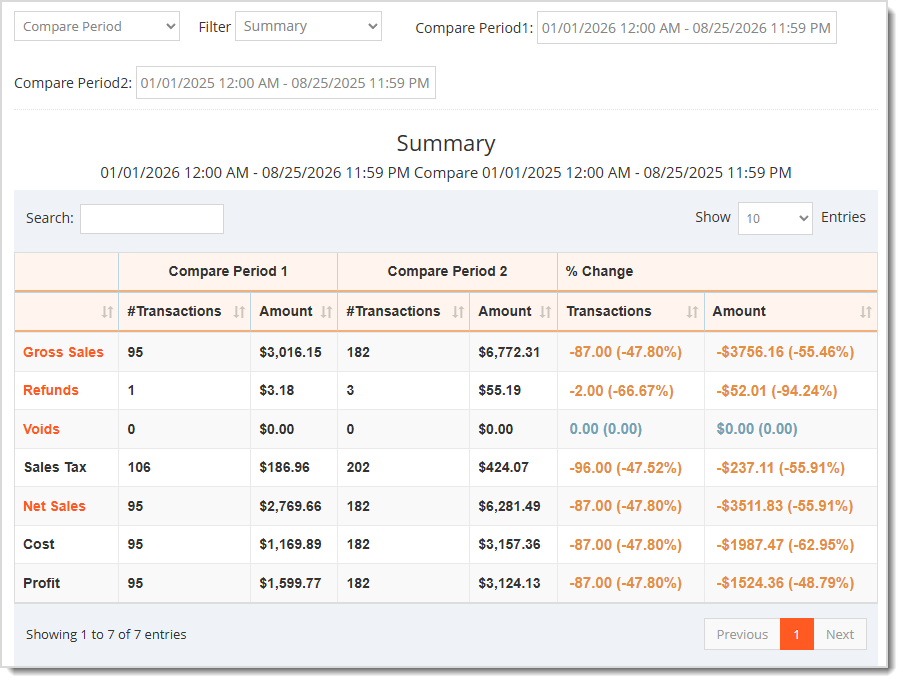Image resolution: width=903 pixels, height=683 pixels.
Task: Click Sales Tax transactions count 106
Action: click(139, 467)
